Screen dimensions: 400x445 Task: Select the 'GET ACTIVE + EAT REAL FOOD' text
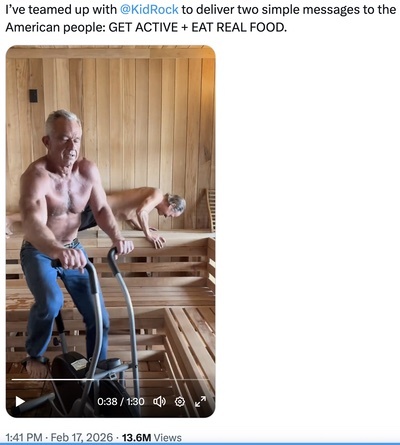[198, 27]
